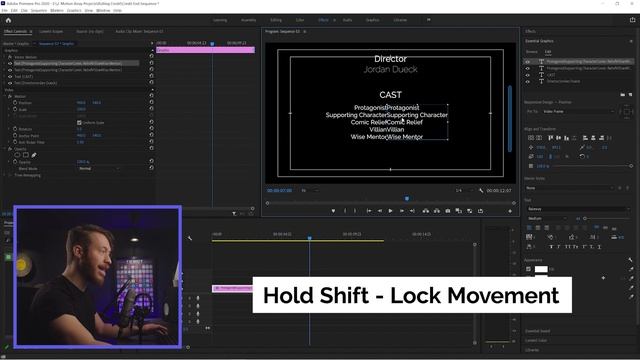Open the Master Styles None dropdown
This screenshot has width=640, height=360.
pos(570,188)
